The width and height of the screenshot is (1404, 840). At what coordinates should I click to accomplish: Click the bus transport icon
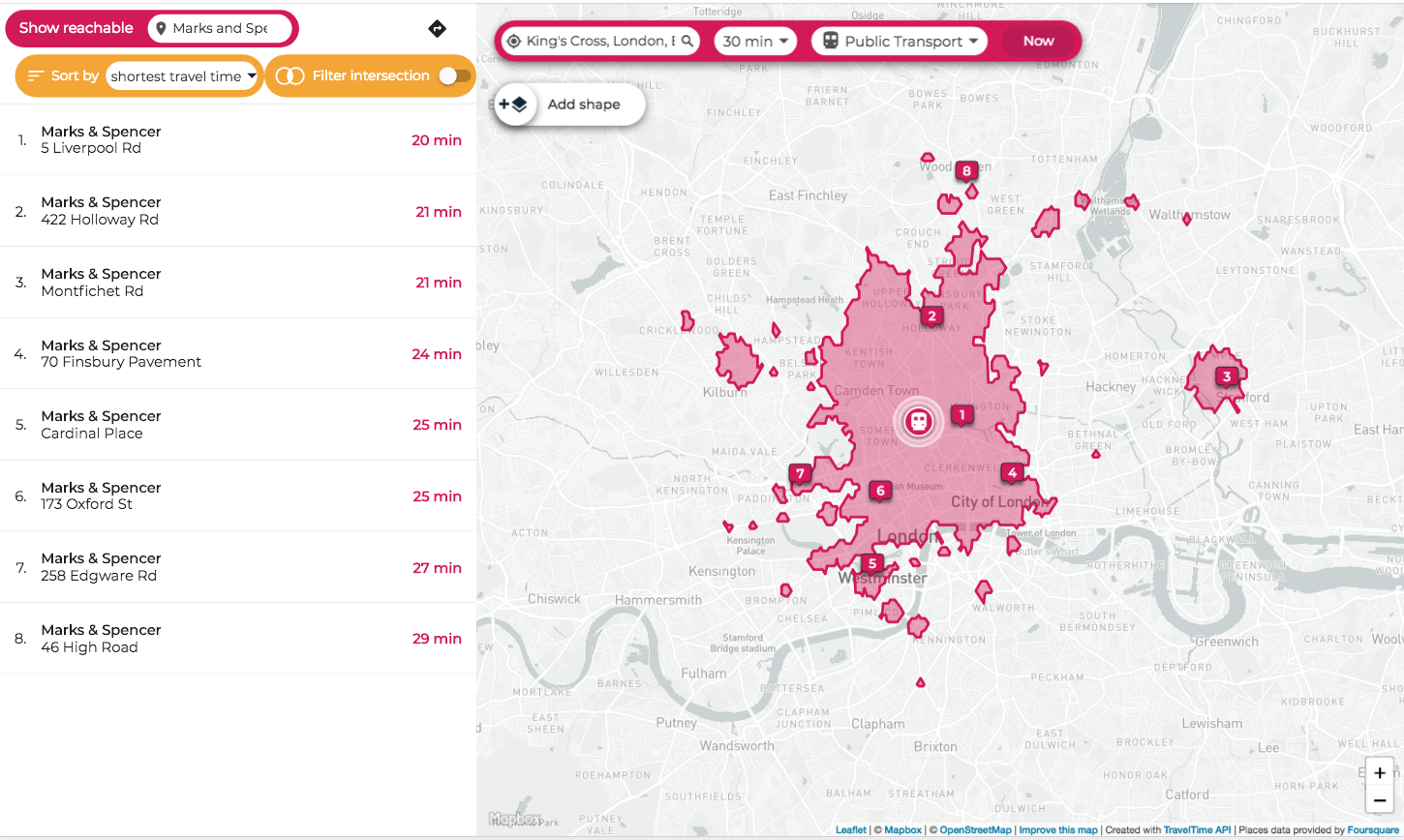pyautogui.click(x=831, y=42)
